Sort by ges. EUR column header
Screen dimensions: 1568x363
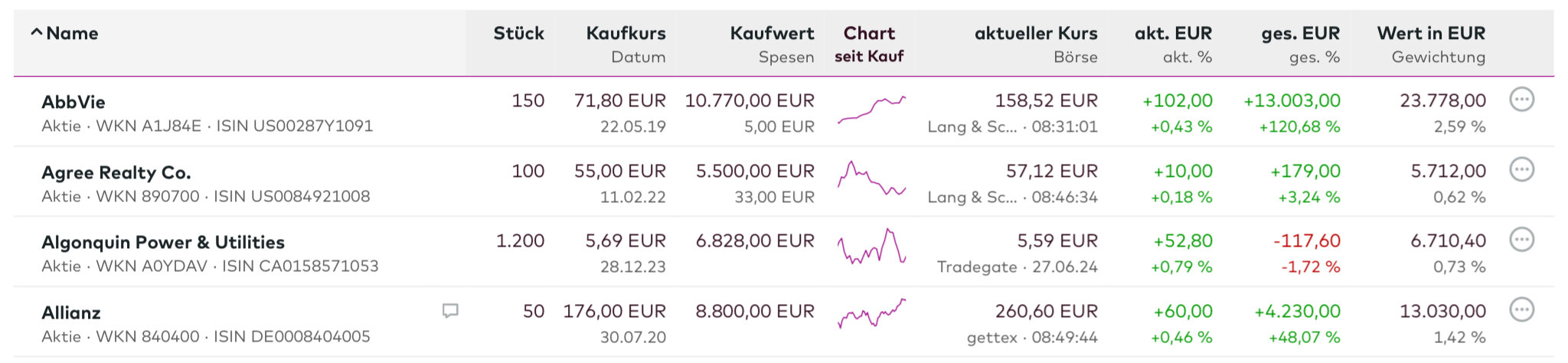click(x=1300, y=33)
